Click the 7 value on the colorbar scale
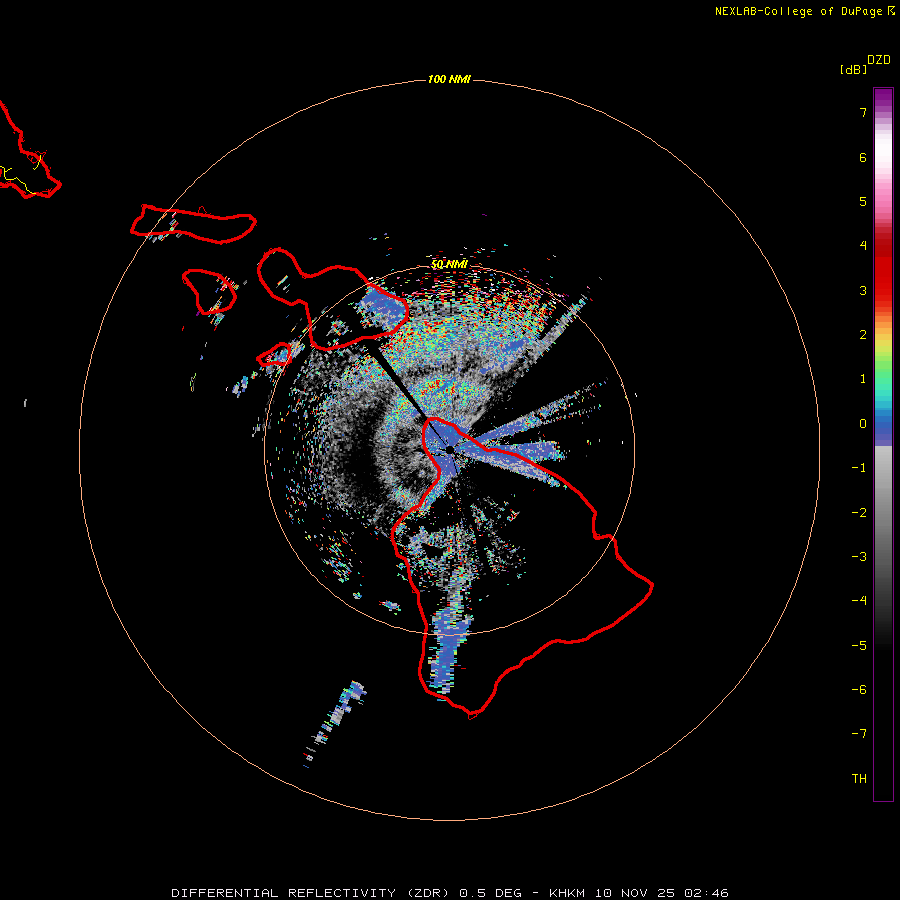Image resolution: width=900 pixels, height=900 pixels. tap(863, 112)
